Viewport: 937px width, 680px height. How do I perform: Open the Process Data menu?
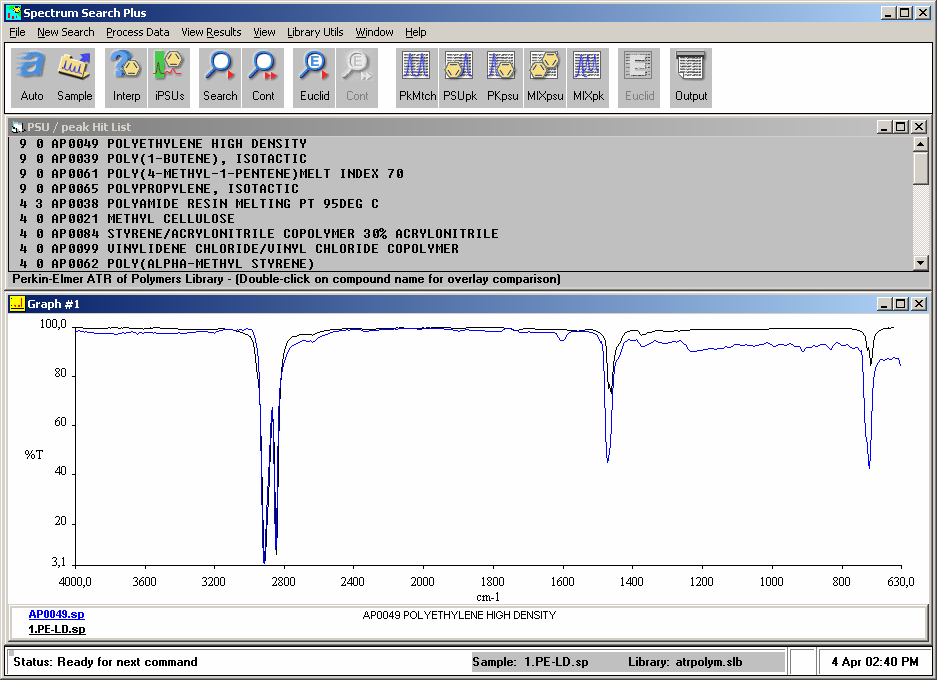pos(137,32)
